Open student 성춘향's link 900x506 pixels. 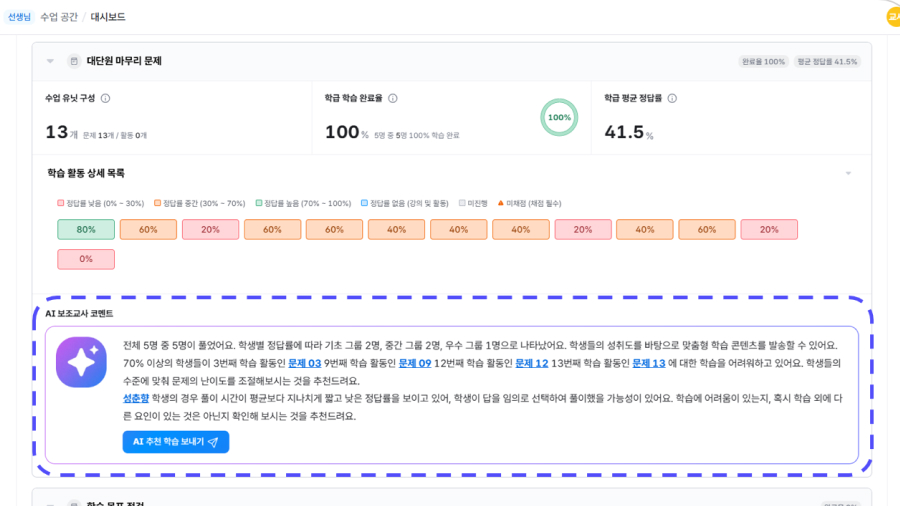[136, 398]
